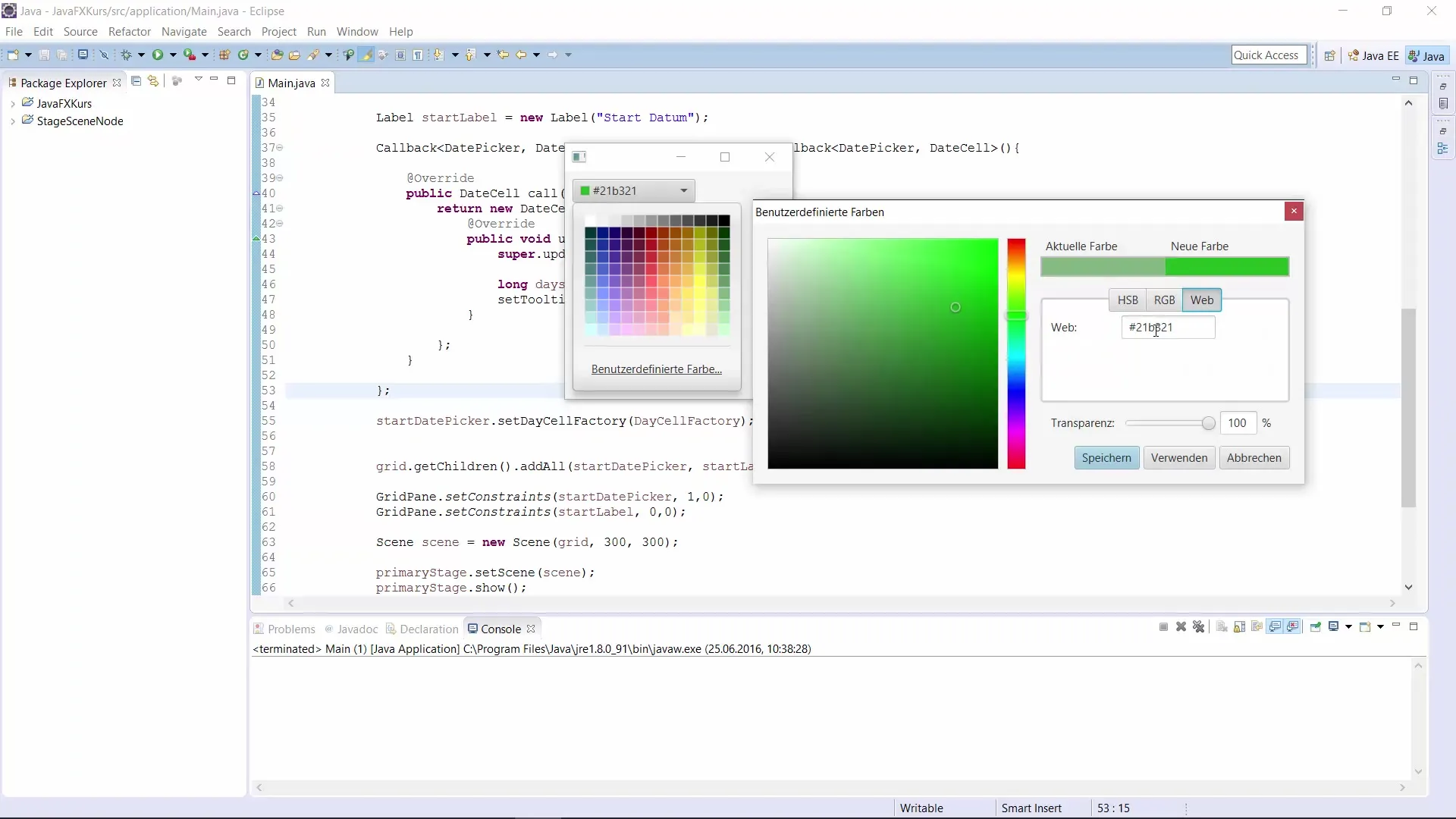The height and width of the screenshot is (819, 1456).
Task: Toggle Show Console When Standard Out Changes
Action: 1275,627
